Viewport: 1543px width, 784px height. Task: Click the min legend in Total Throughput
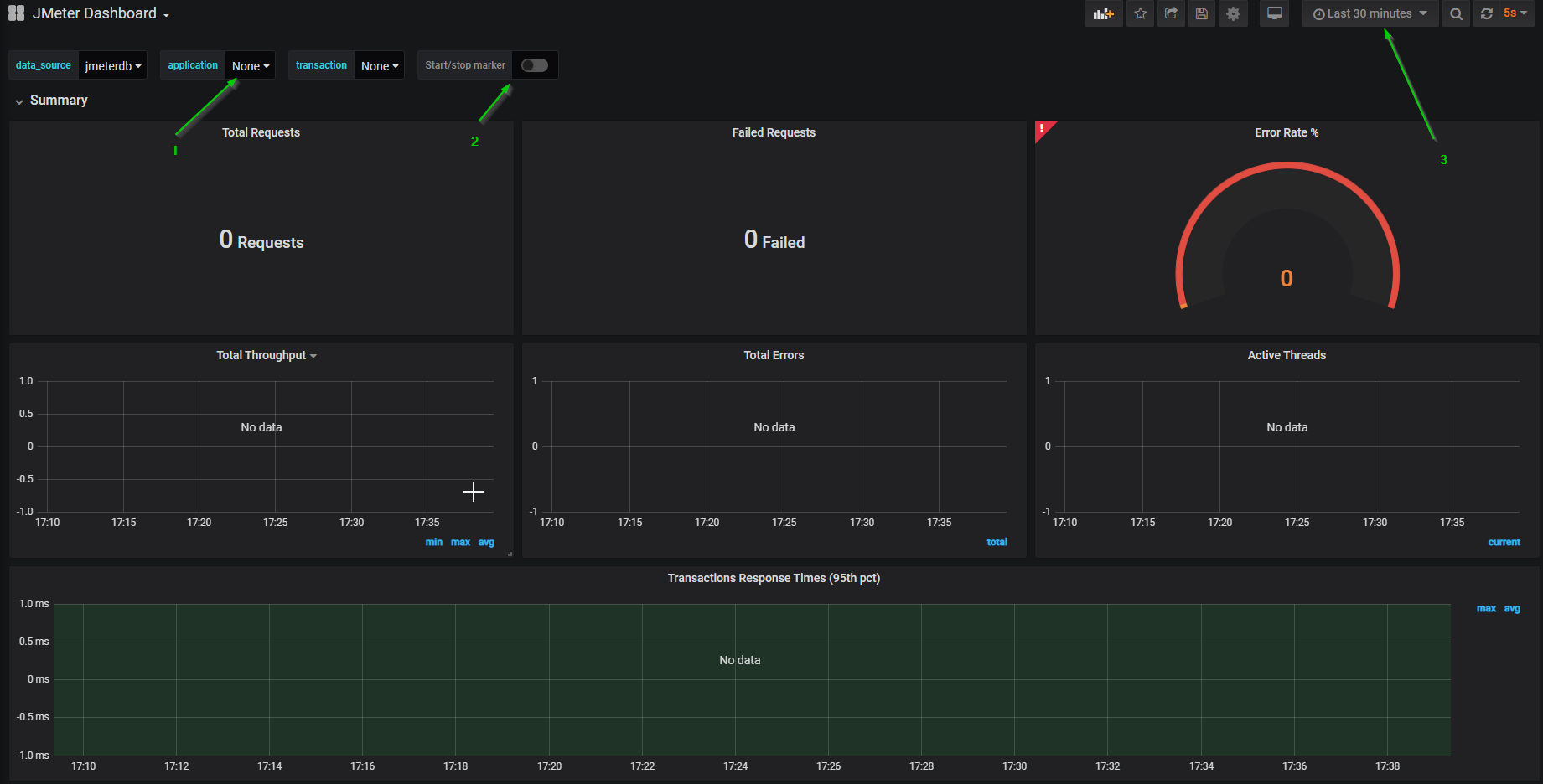point(433,542)
